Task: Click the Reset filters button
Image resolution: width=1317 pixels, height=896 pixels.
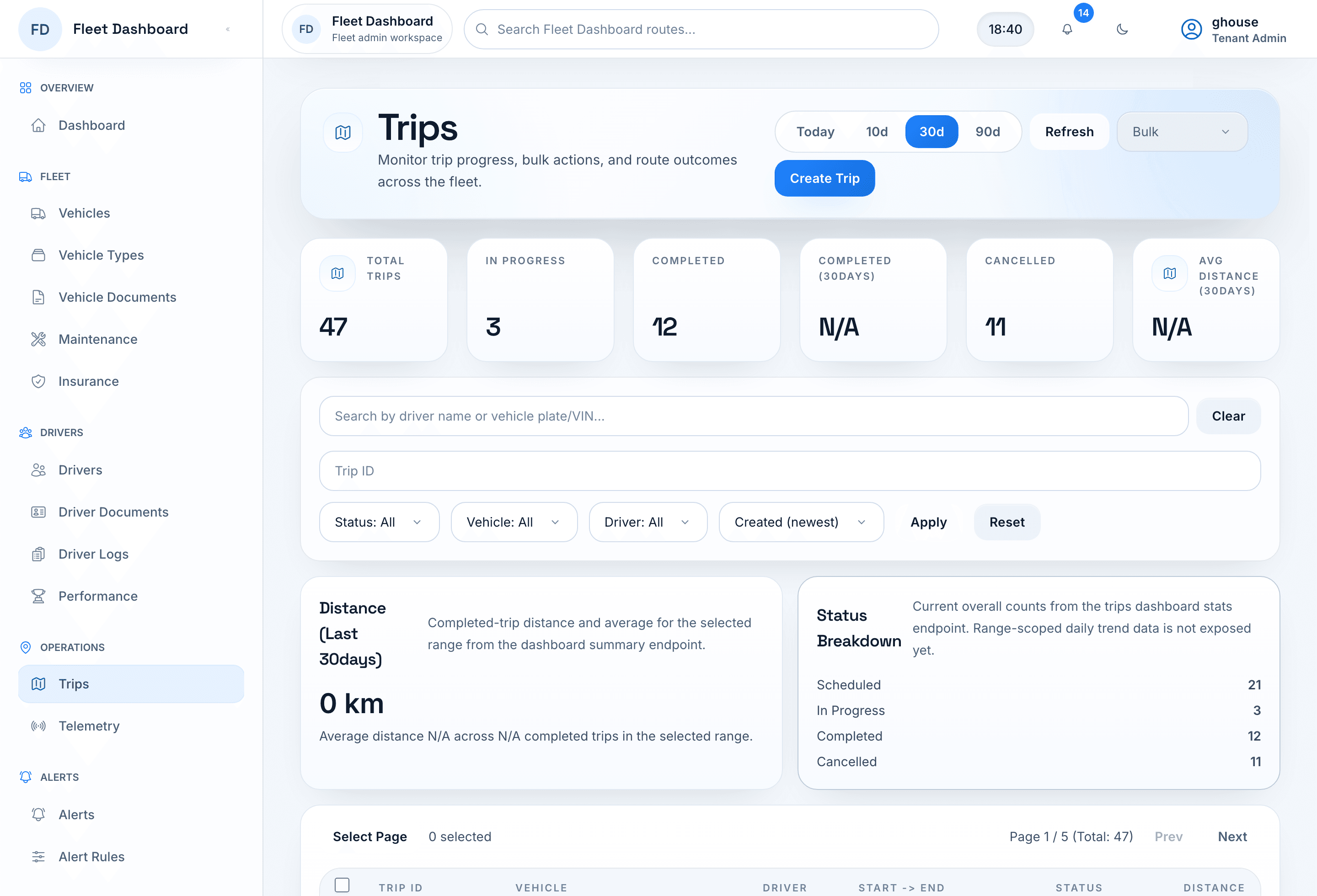Action: (1007, 522)
